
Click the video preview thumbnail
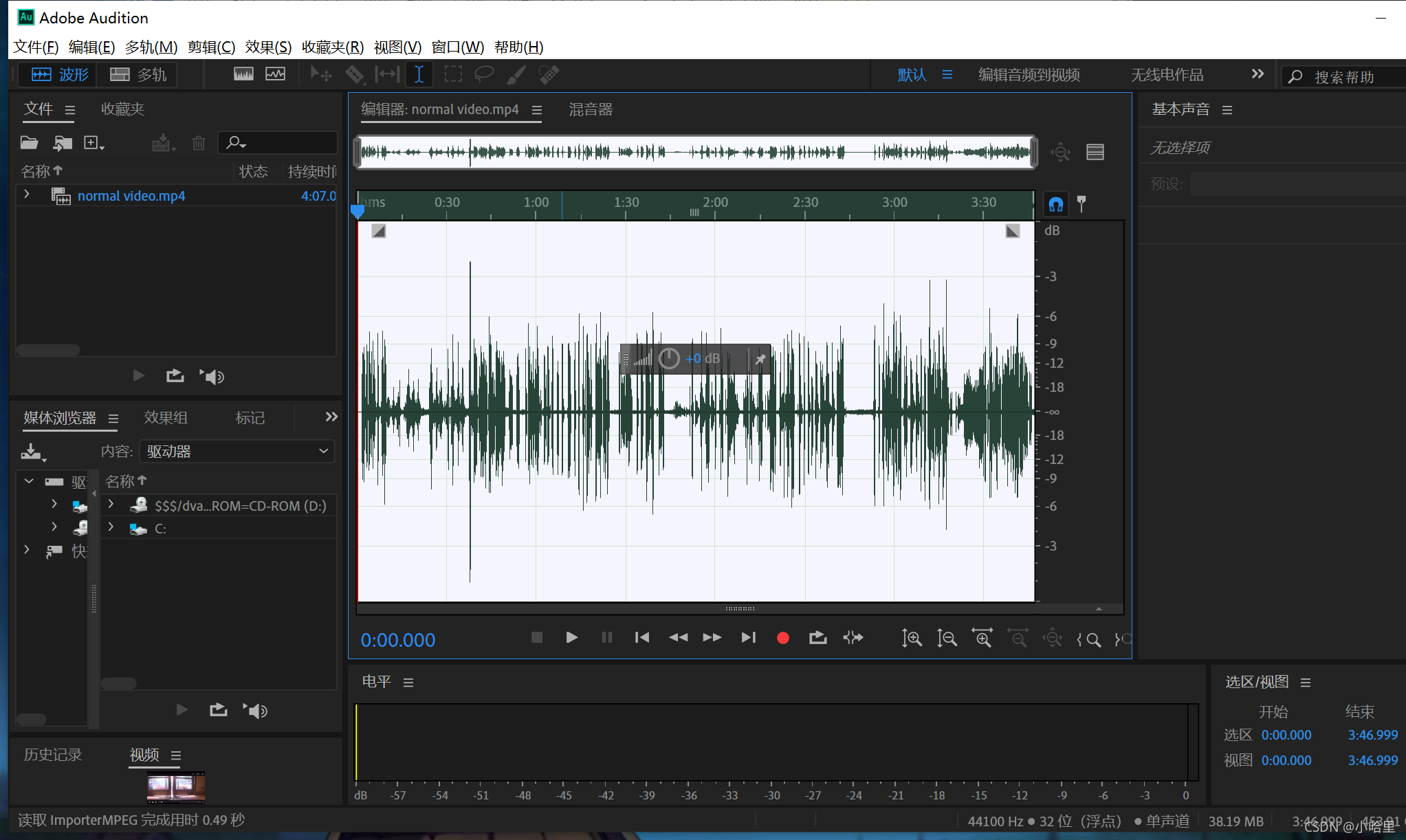pos(175,787)
